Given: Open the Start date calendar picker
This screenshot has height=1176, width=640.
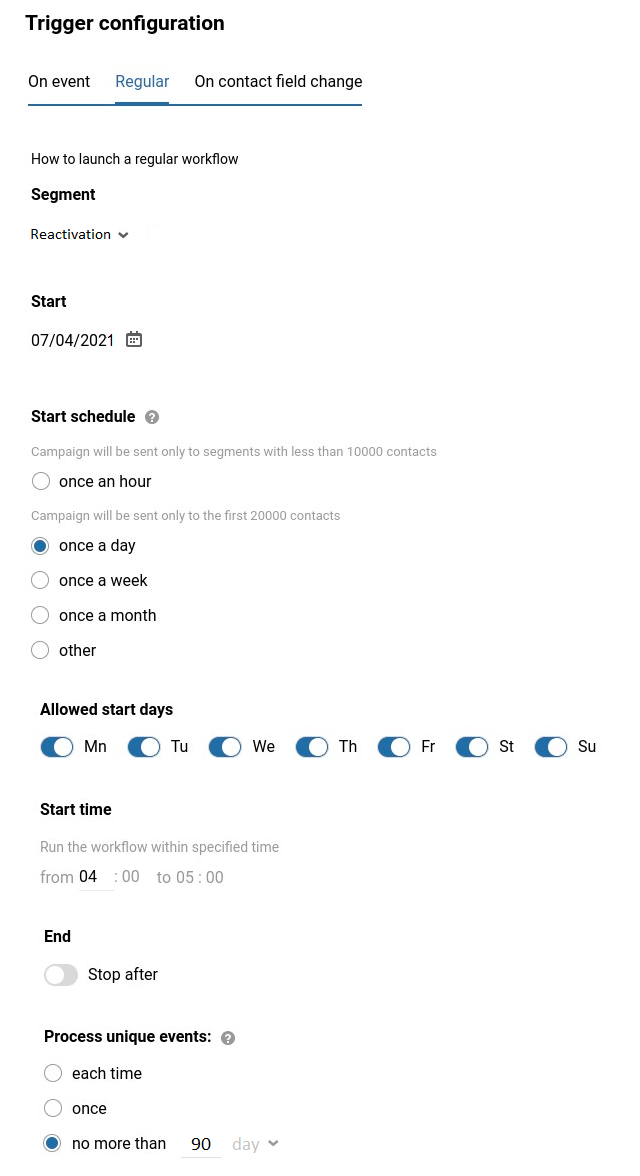Looking at the screenshot, I should pos(134,340).
